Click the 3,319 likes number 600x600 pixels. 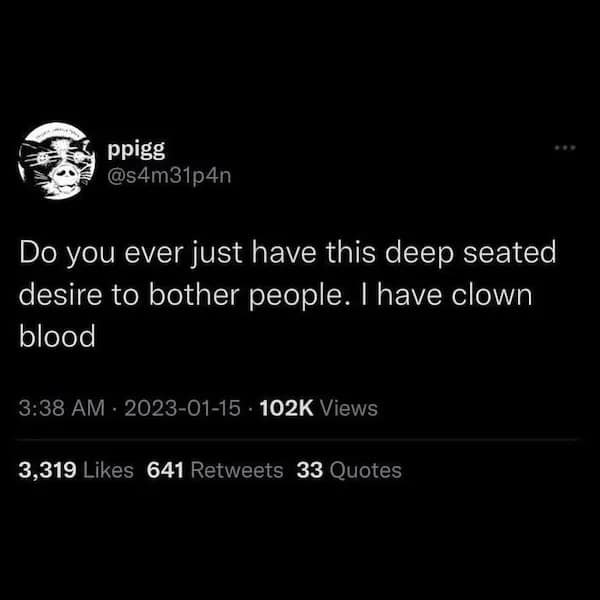pos(47,471)
